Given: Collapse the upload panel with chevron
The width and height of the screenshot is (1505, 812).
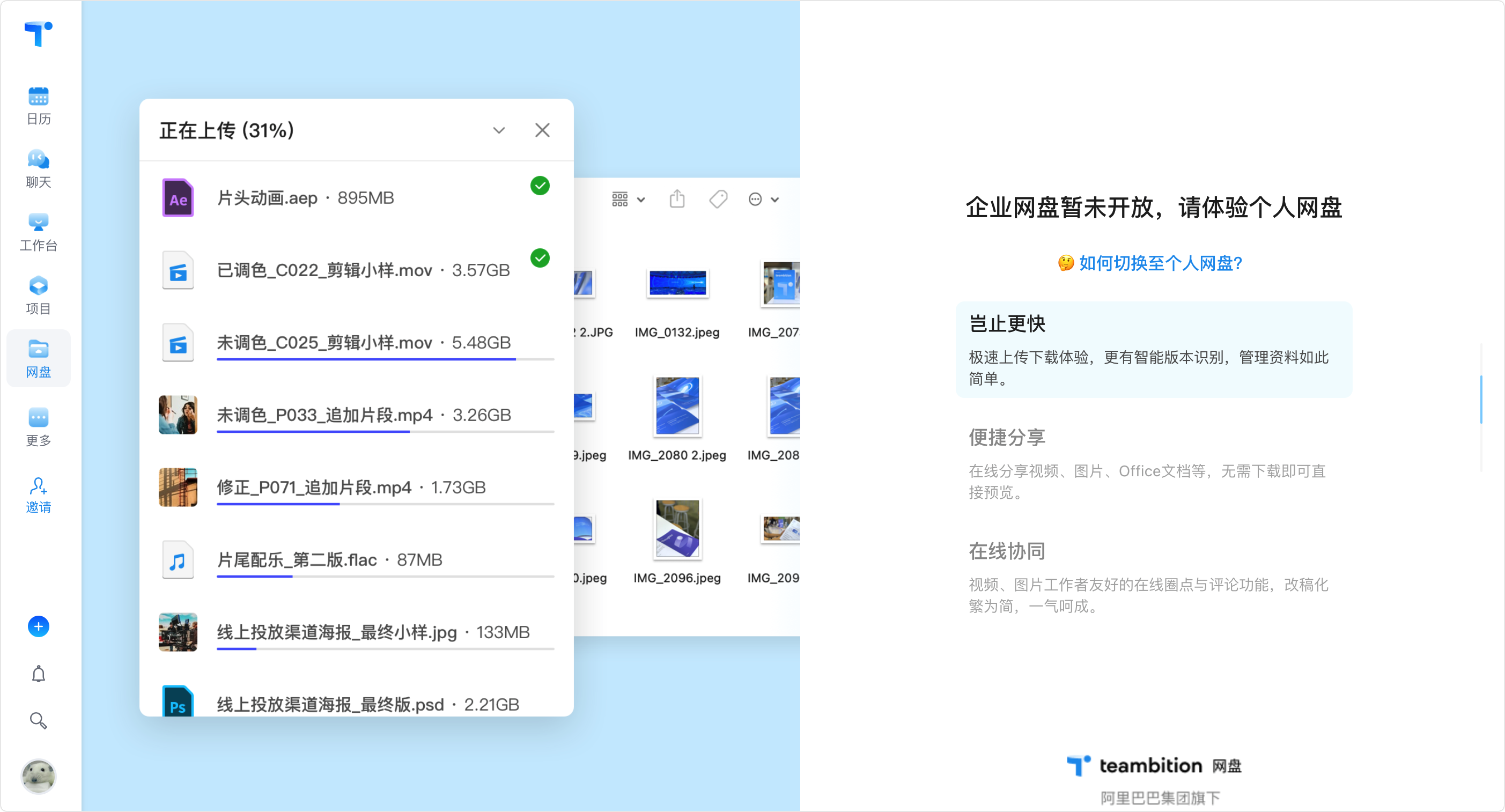Looking at the screenshot, I should (498, 130).
